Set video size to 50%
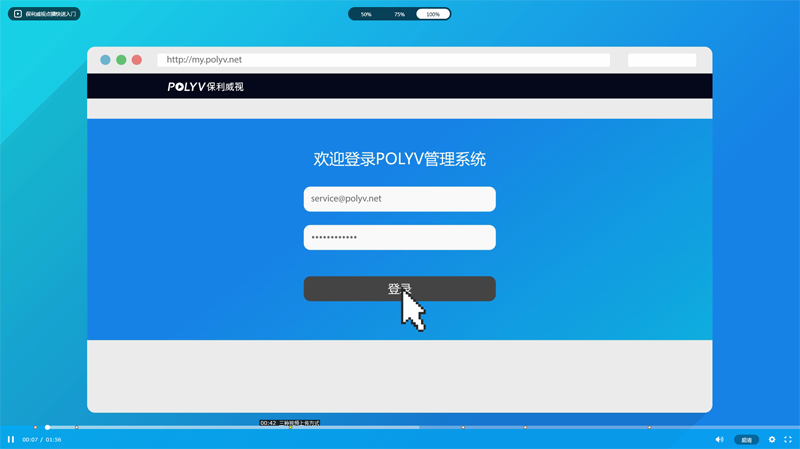800x449 pixels. (x=366, y=14)
